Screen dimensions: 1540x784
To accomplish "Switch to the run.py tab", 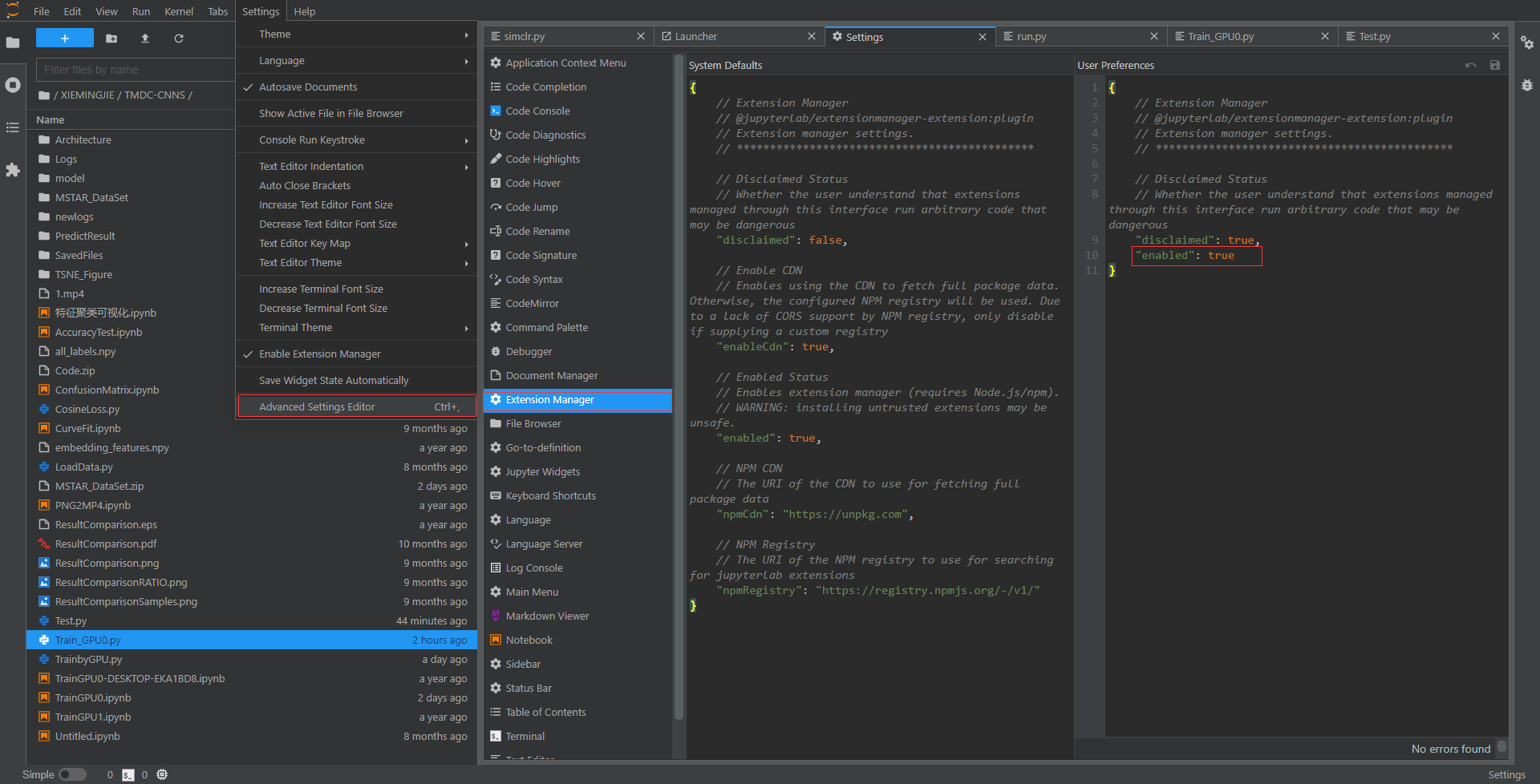I will tap(1031, 37).
